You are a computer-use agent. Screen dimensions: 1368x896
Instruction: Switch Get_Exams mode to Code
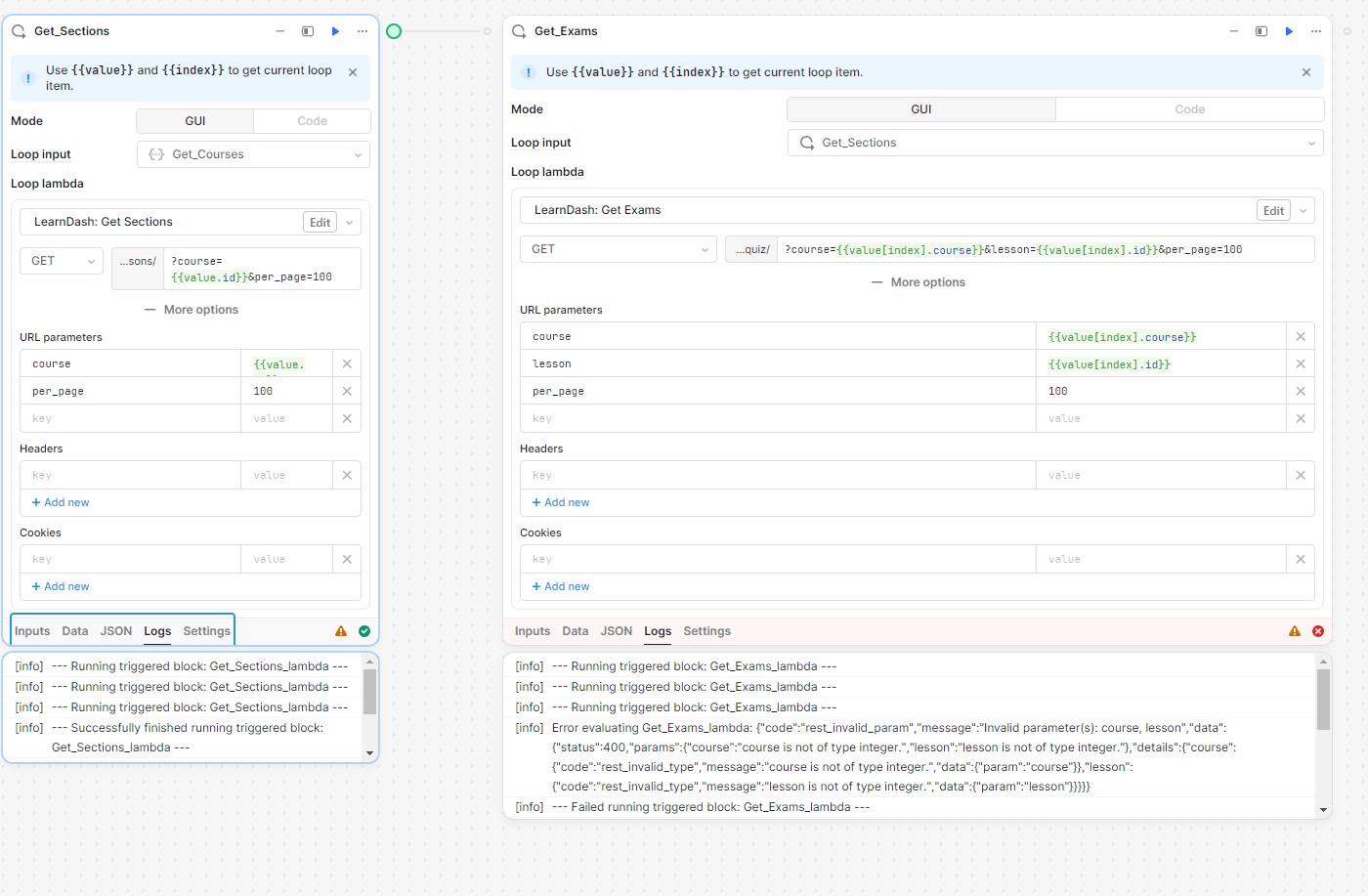[x=1190, y=109]
